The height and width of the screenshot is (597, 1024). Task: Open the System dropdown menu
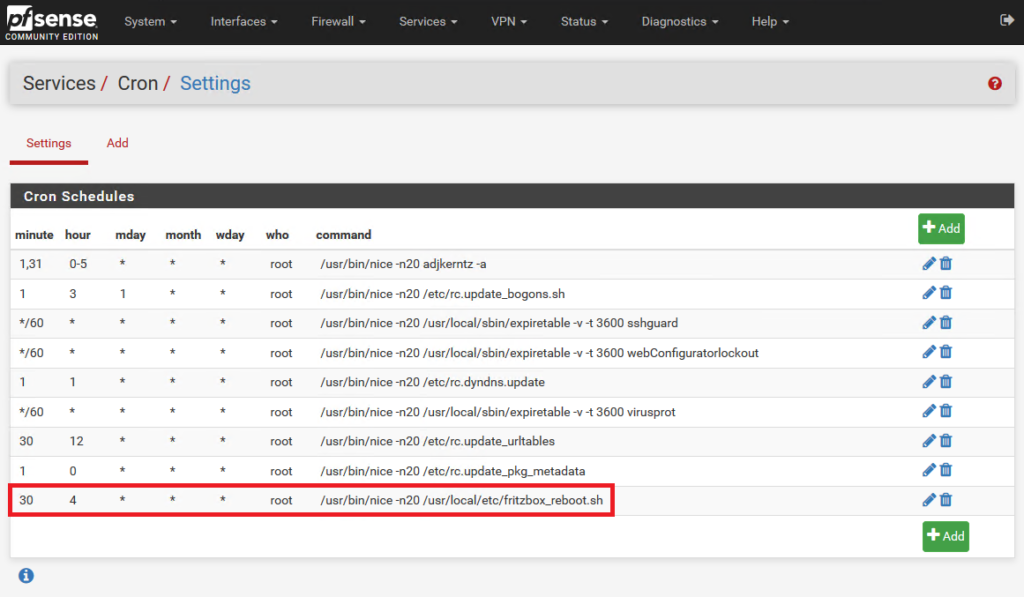click(150, 22)
